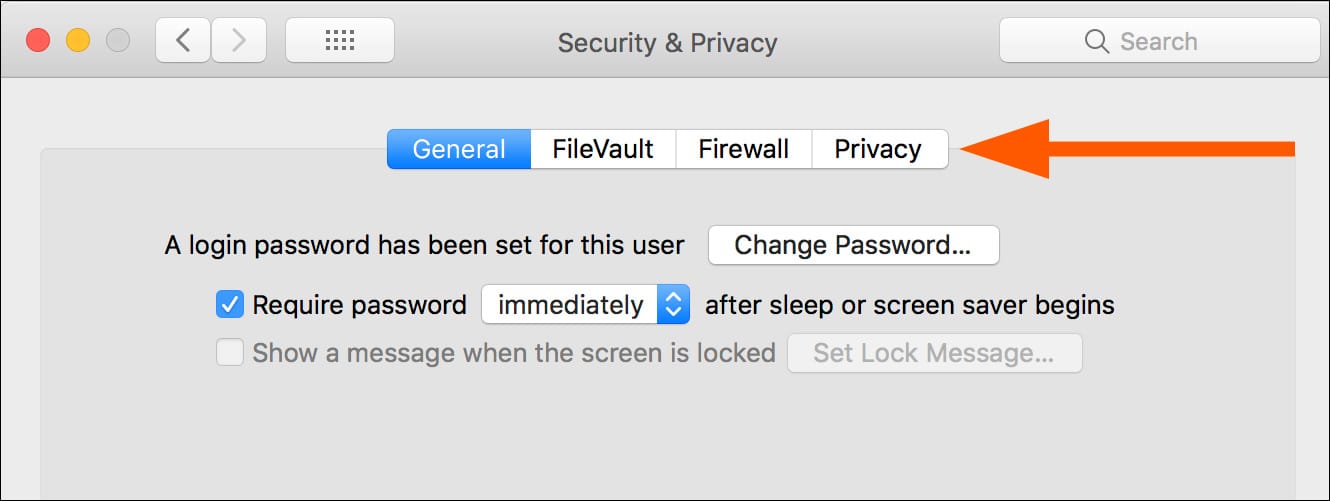Show all preferences with the grid icon
1330x501 pixels.
(340, 41)
